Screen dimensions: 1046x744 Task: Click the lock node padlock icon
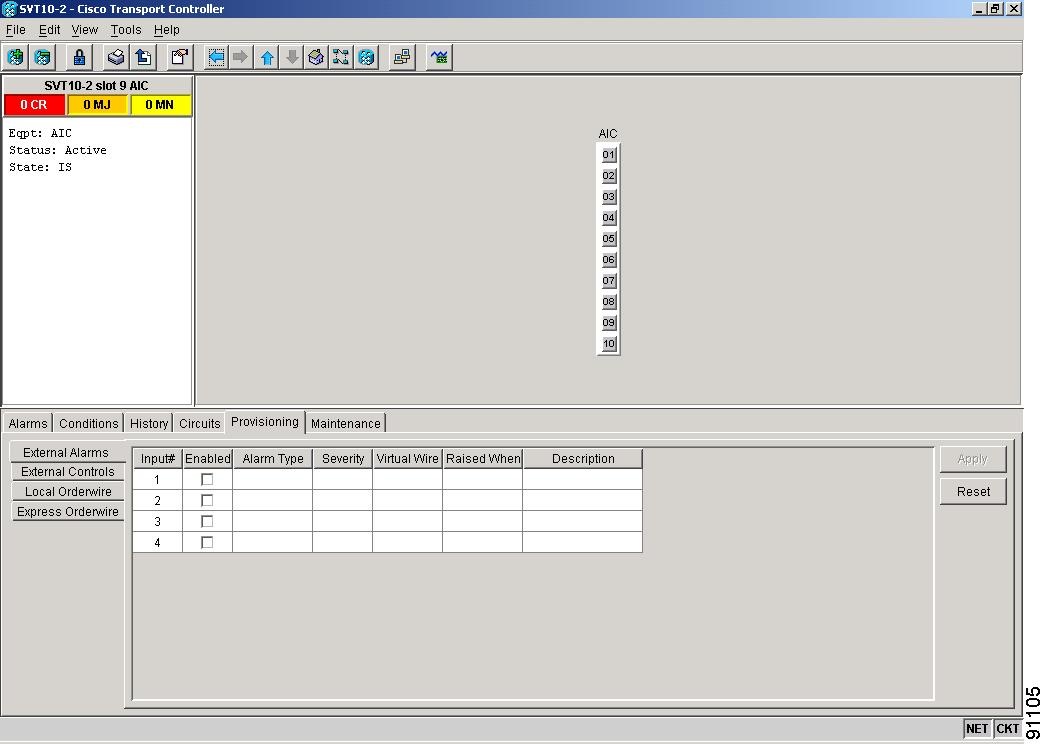[79, 57]
